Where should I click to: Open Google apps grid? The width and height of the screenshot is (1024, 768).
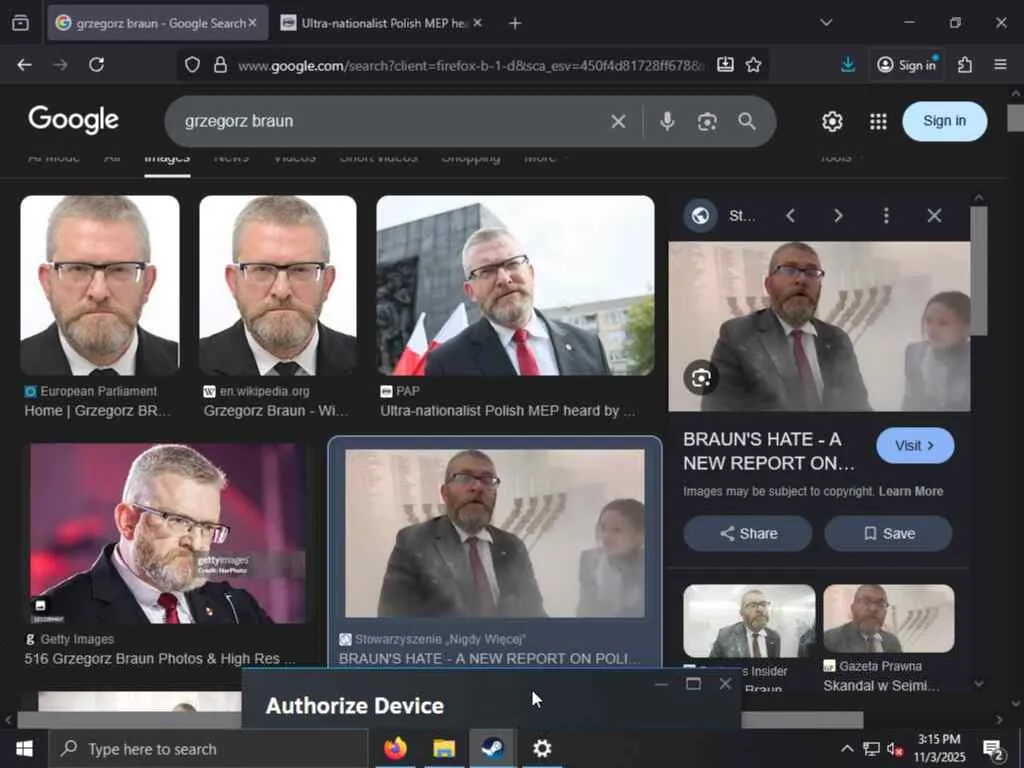[878, 121]
